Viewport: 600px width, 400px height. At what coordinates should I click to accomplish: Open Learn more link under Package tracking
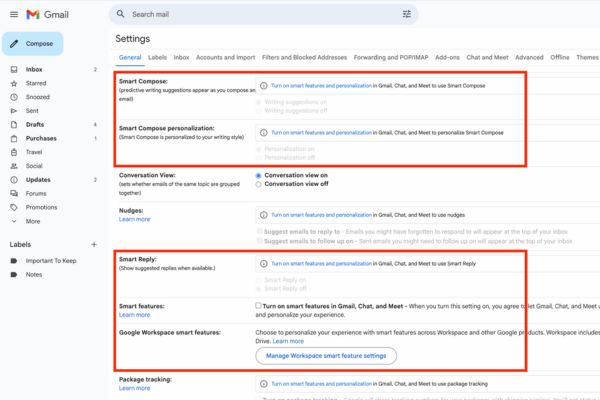pos(134,388)
